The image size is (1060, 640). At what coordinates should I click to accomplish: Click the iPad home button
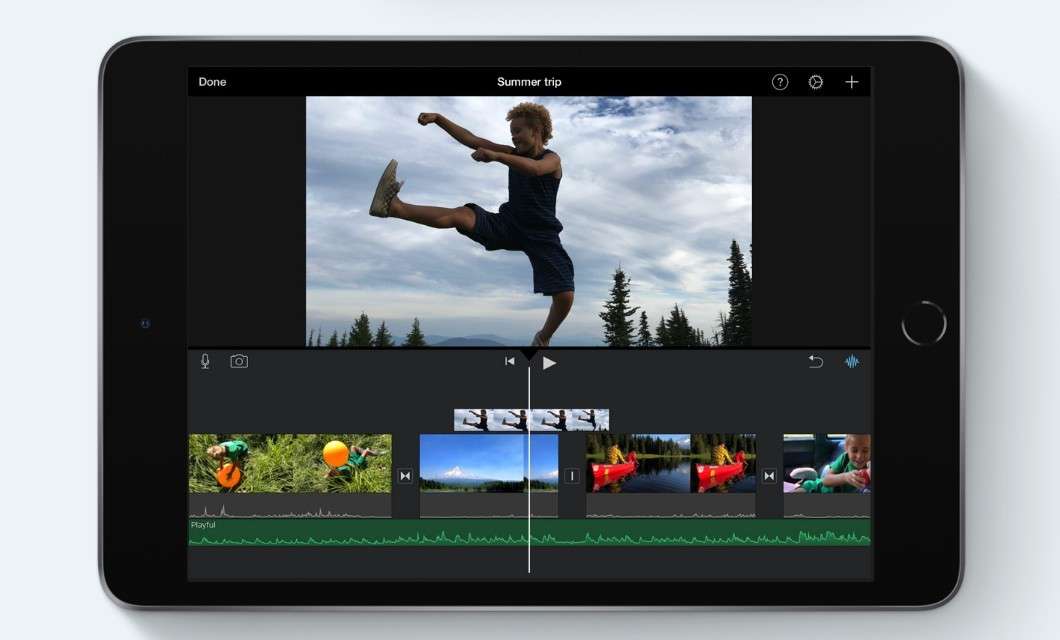coord(923,323)
